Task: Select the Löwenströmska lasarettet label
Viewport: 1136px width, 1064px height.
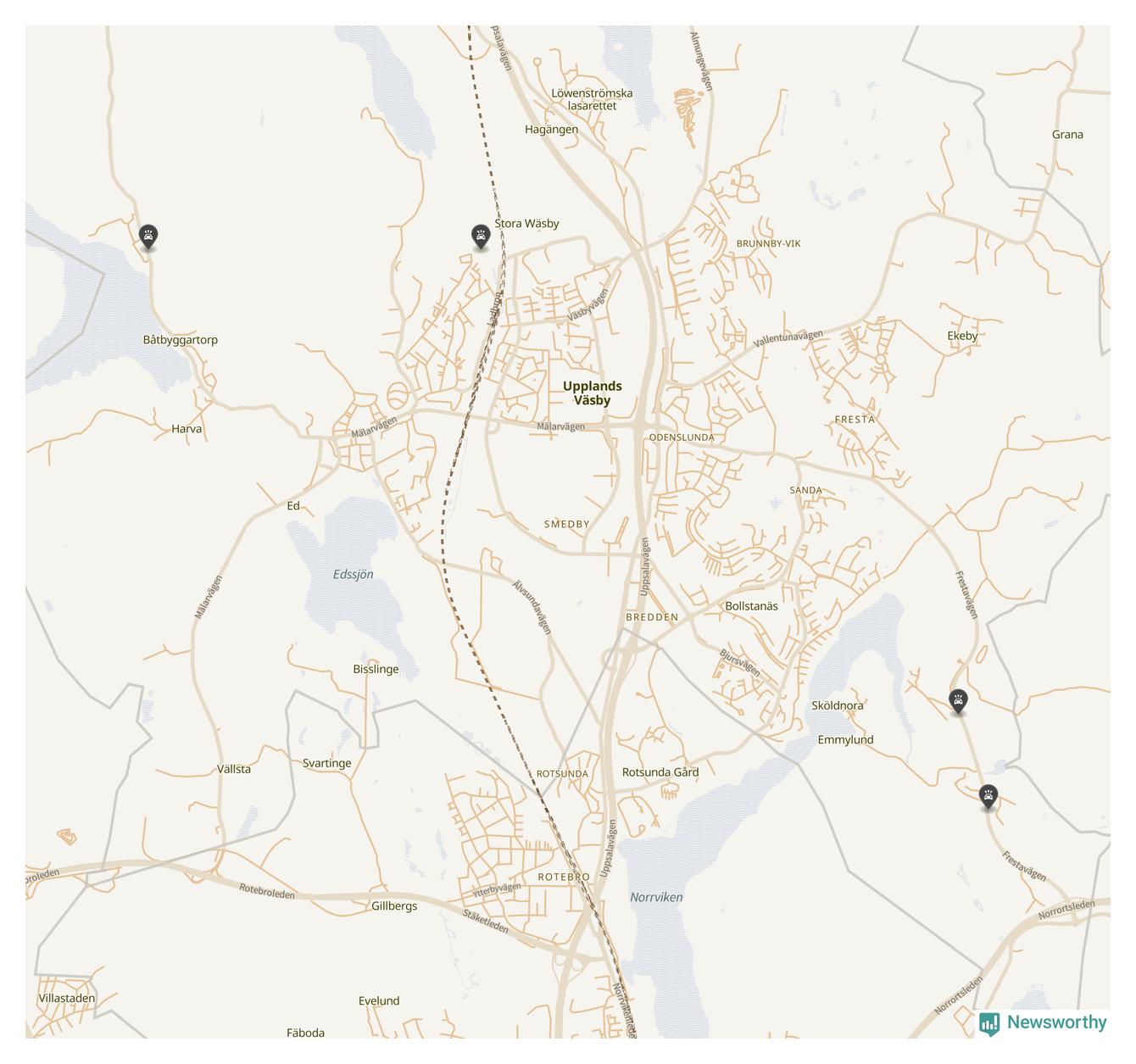Action: click(x=592, y=100)
